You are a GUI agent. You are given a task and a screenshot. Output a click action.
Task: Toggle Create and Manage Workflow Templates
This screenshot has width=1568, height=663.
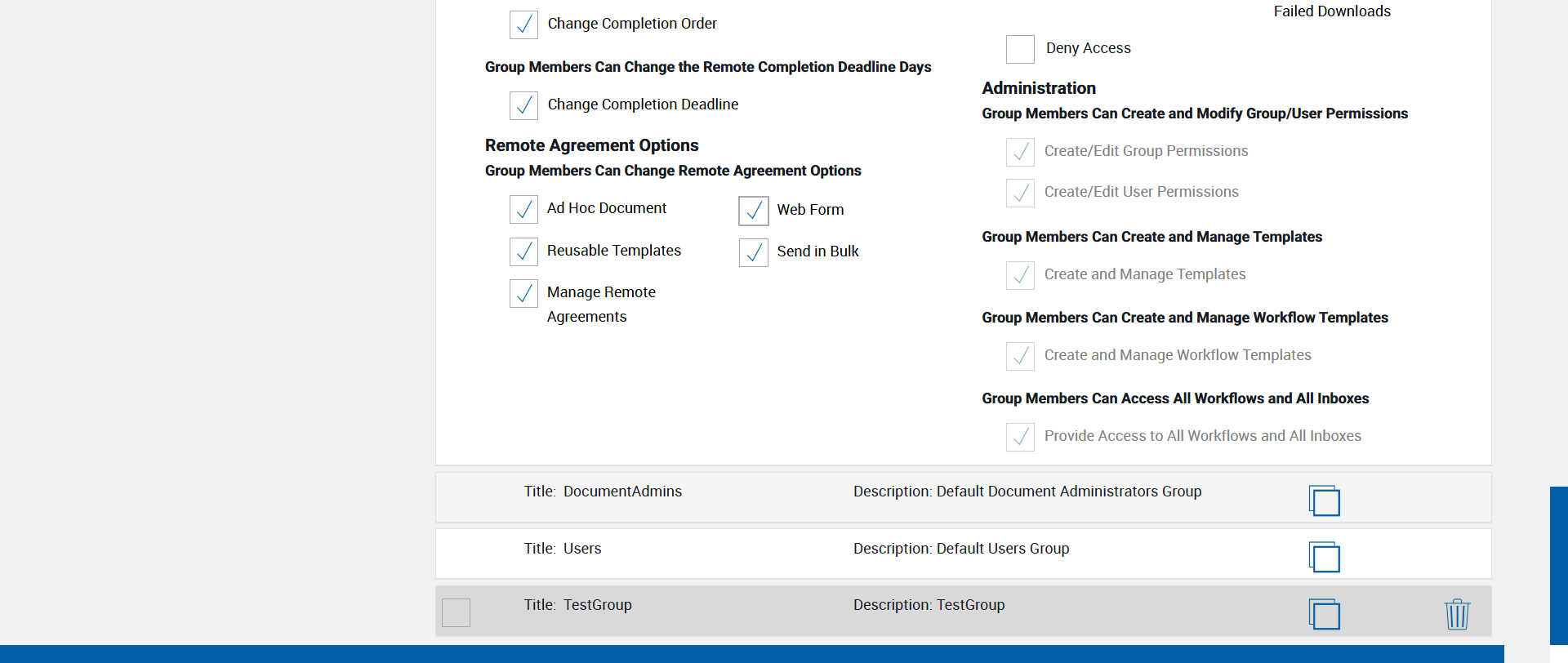[x=1020, y=356]
